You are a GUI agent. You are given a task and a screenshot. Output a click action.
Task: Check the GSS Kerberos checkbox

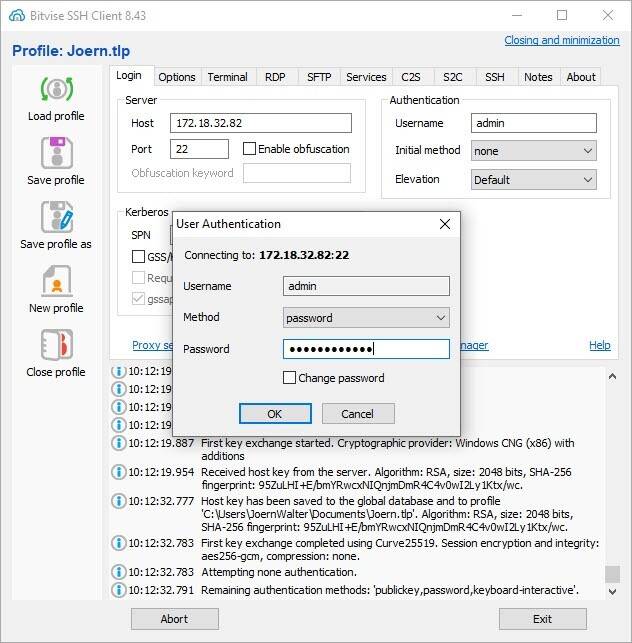click(x=139, y=257)
